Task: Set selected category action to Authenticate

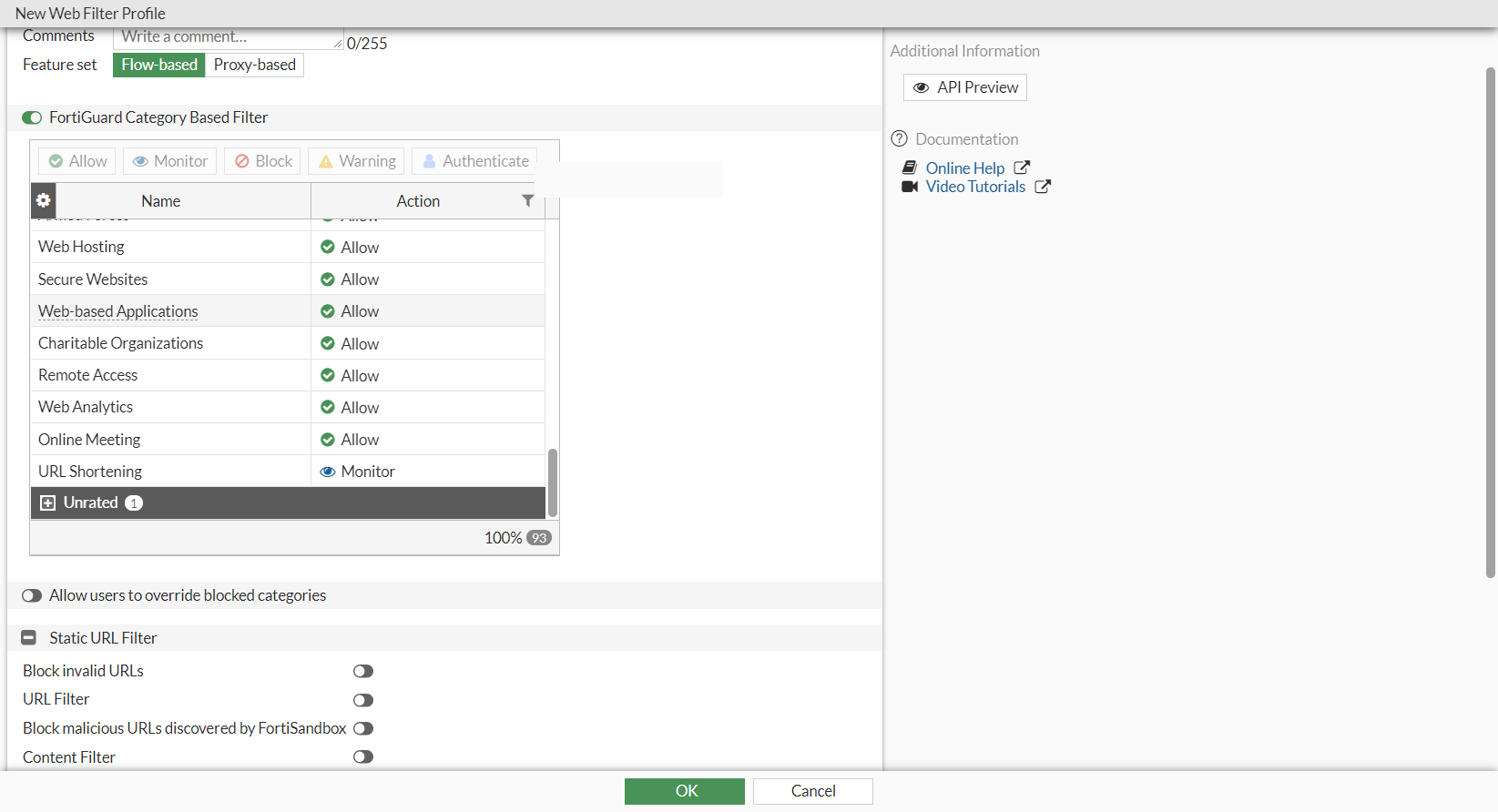Action: 474,161
